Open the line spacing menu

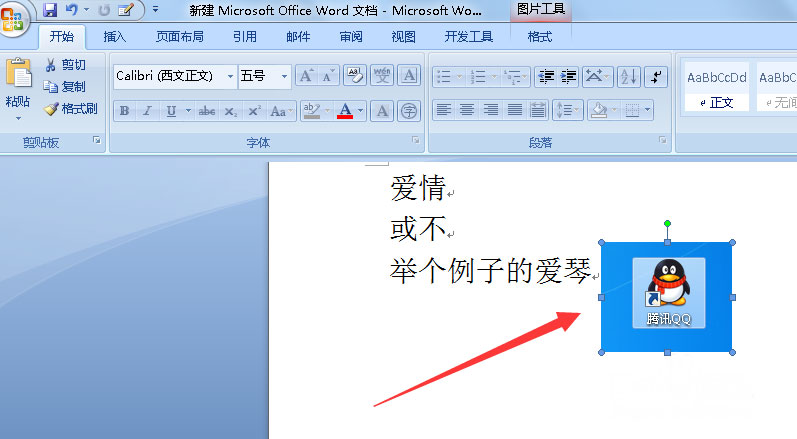[x=567, y=110]
